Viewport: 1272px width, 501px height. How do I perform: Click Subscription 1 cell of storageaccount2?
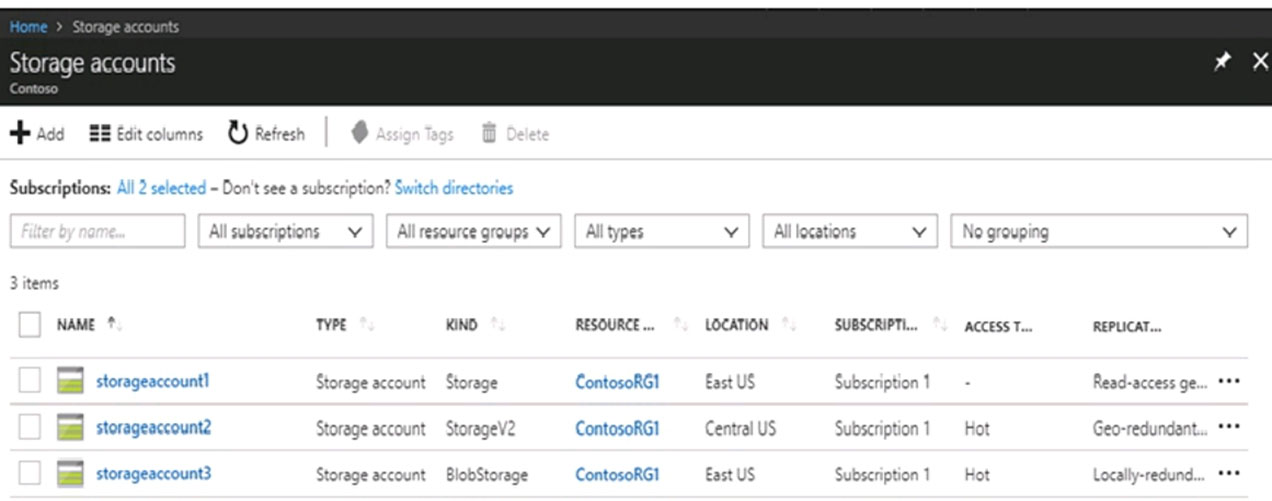coord(882,429)
